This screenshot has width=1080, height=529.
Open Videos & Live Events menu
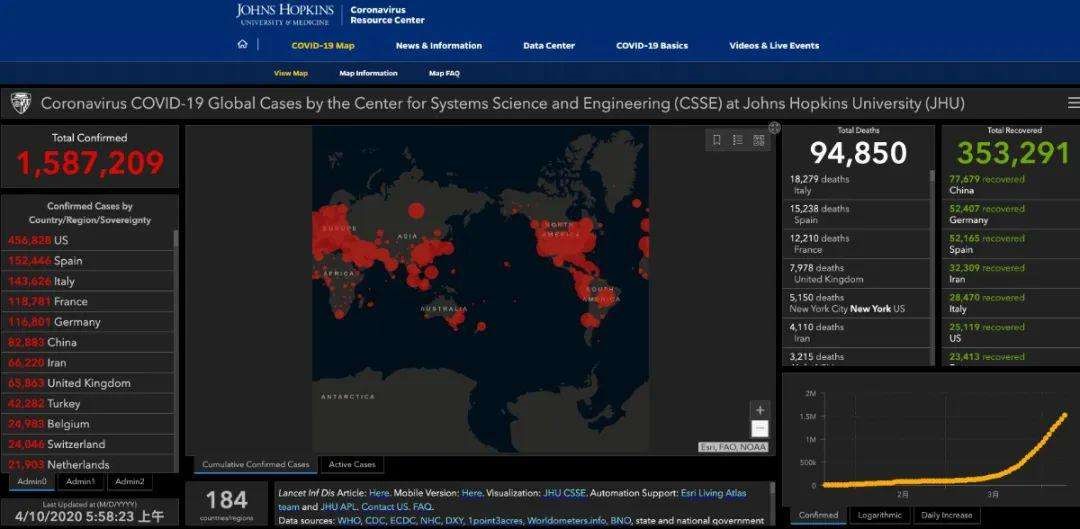coord(774,45)
